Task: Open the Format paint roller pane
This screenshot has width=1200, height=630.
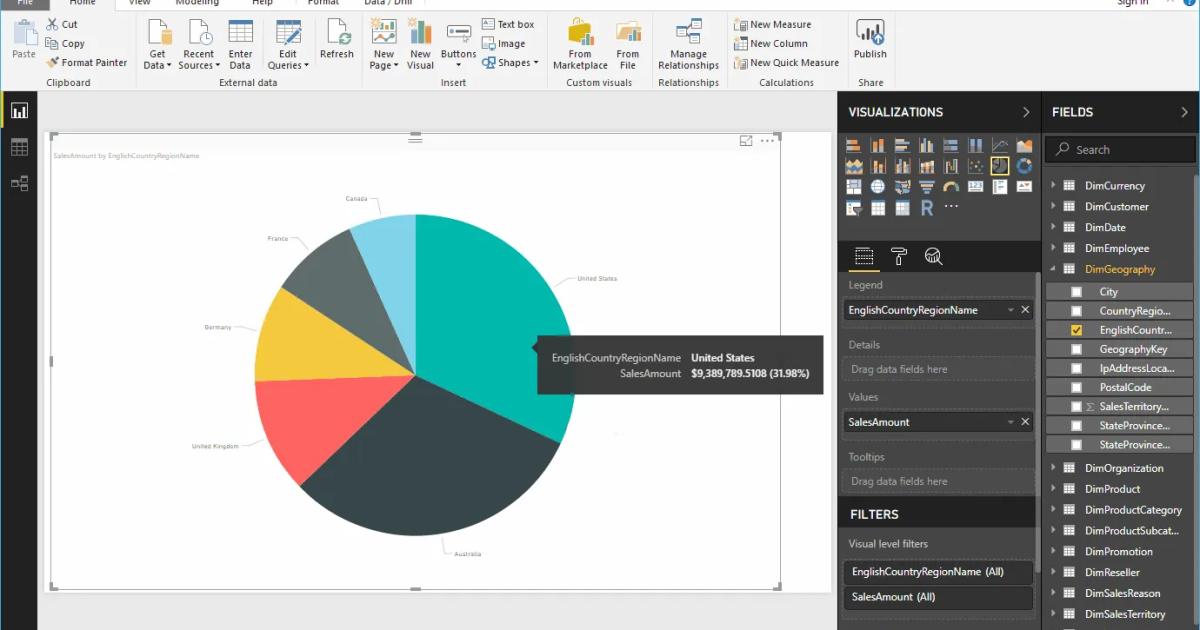Action: tap(899, 257)
